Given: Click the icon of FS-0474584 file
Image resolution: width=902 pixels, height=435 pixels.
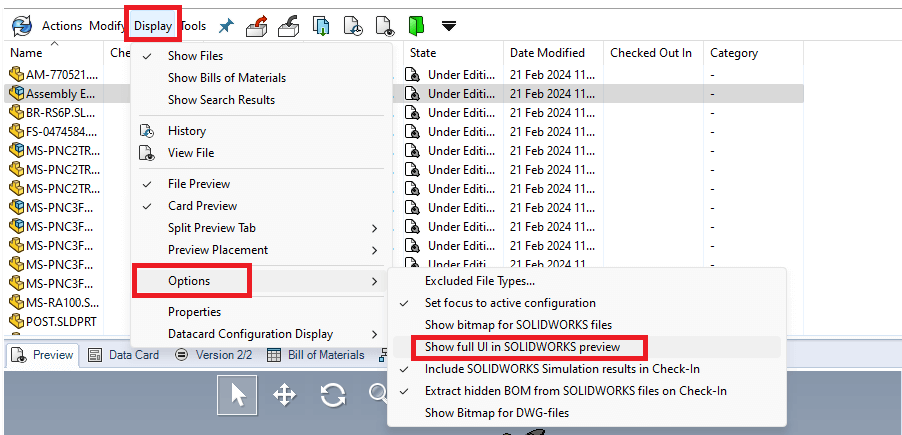Looking at the screenshot, I should 17,131.
